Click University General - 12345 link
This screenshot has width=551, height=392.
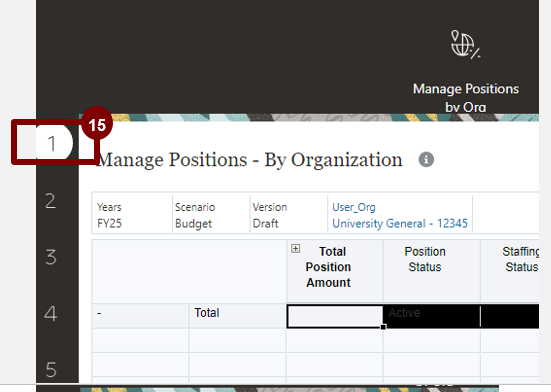(400, 223)
